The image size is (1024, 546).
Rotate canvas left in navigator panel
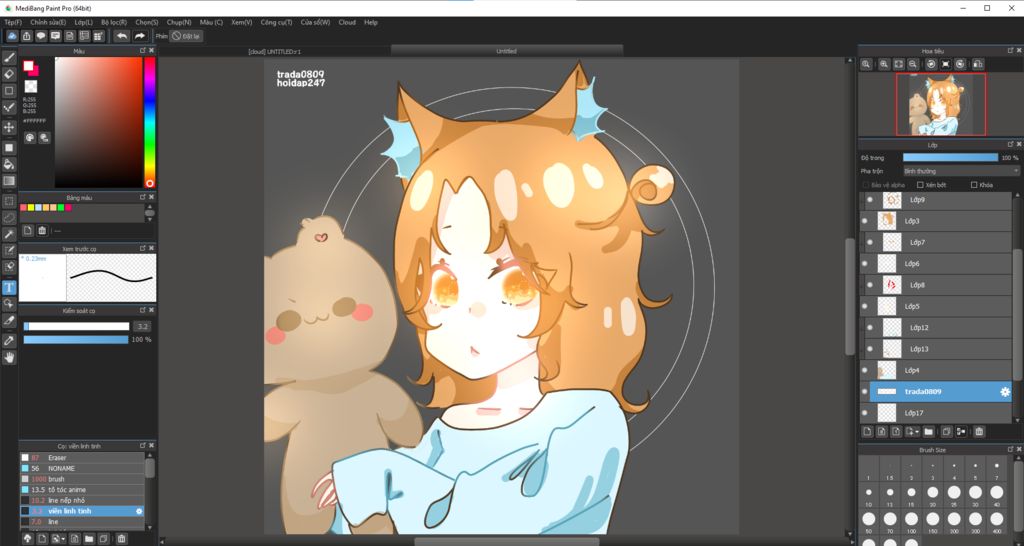pos(931,64)
